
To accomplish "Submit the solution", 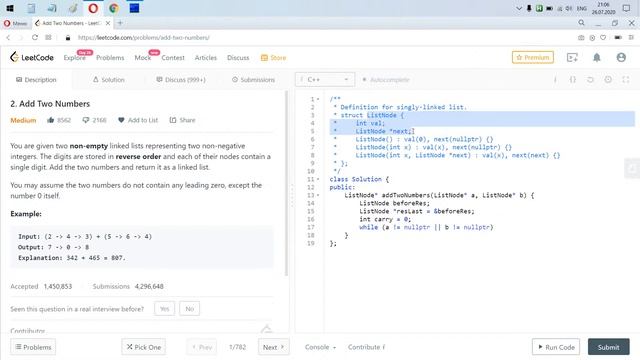I will pos(609,347).
